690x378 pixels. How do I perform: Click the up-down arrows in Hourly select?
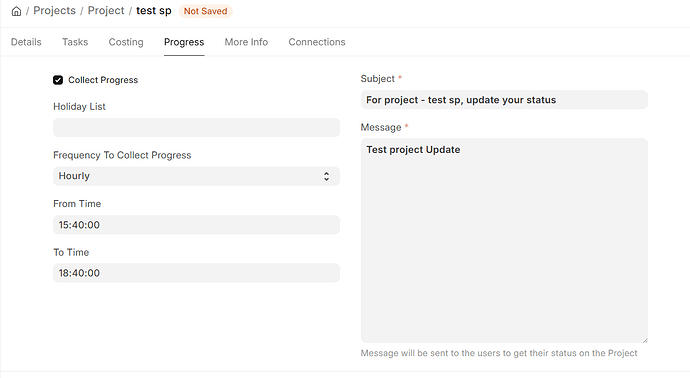[x=327, y=176]
